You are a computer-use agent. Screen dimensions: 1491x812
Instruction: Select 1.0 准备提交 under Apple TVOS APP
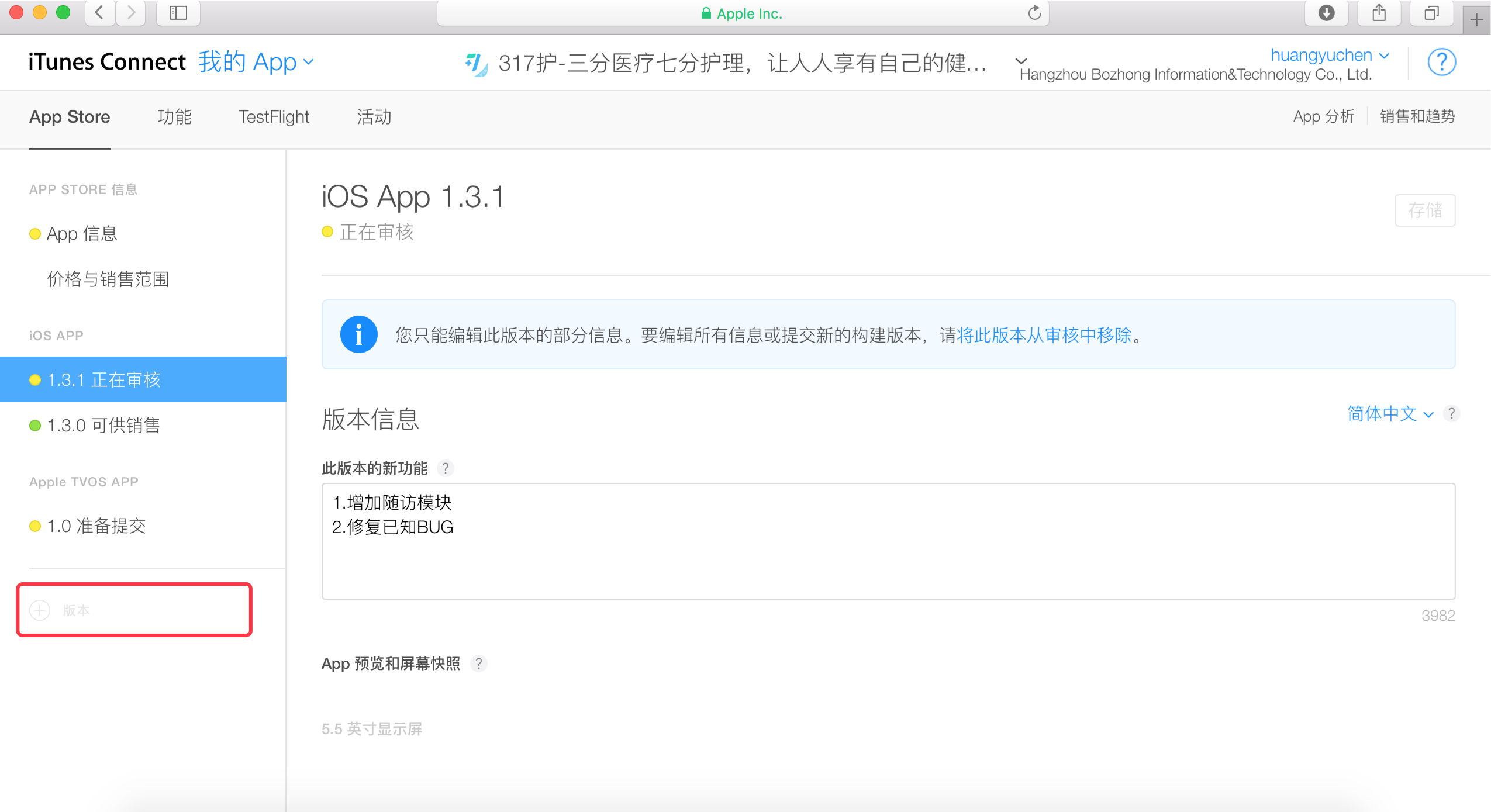pos(96,526)
